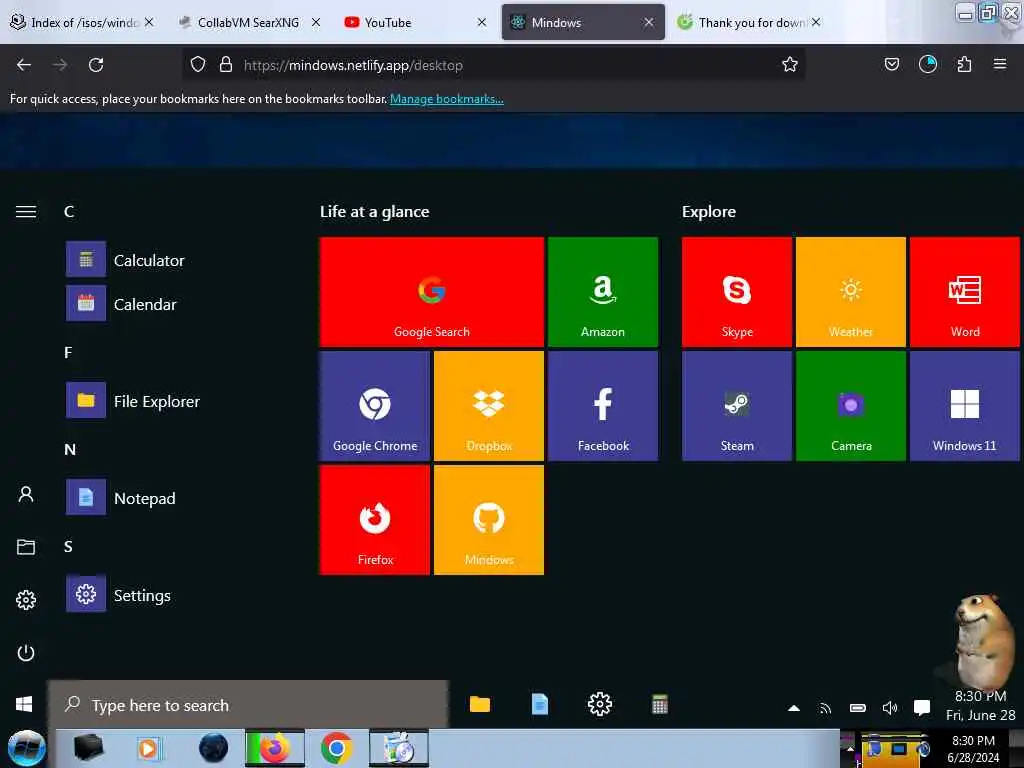Open Notepad from Mindows taskbar
The width and height of the screenshot is (1024, 768).
coord(539,704)
